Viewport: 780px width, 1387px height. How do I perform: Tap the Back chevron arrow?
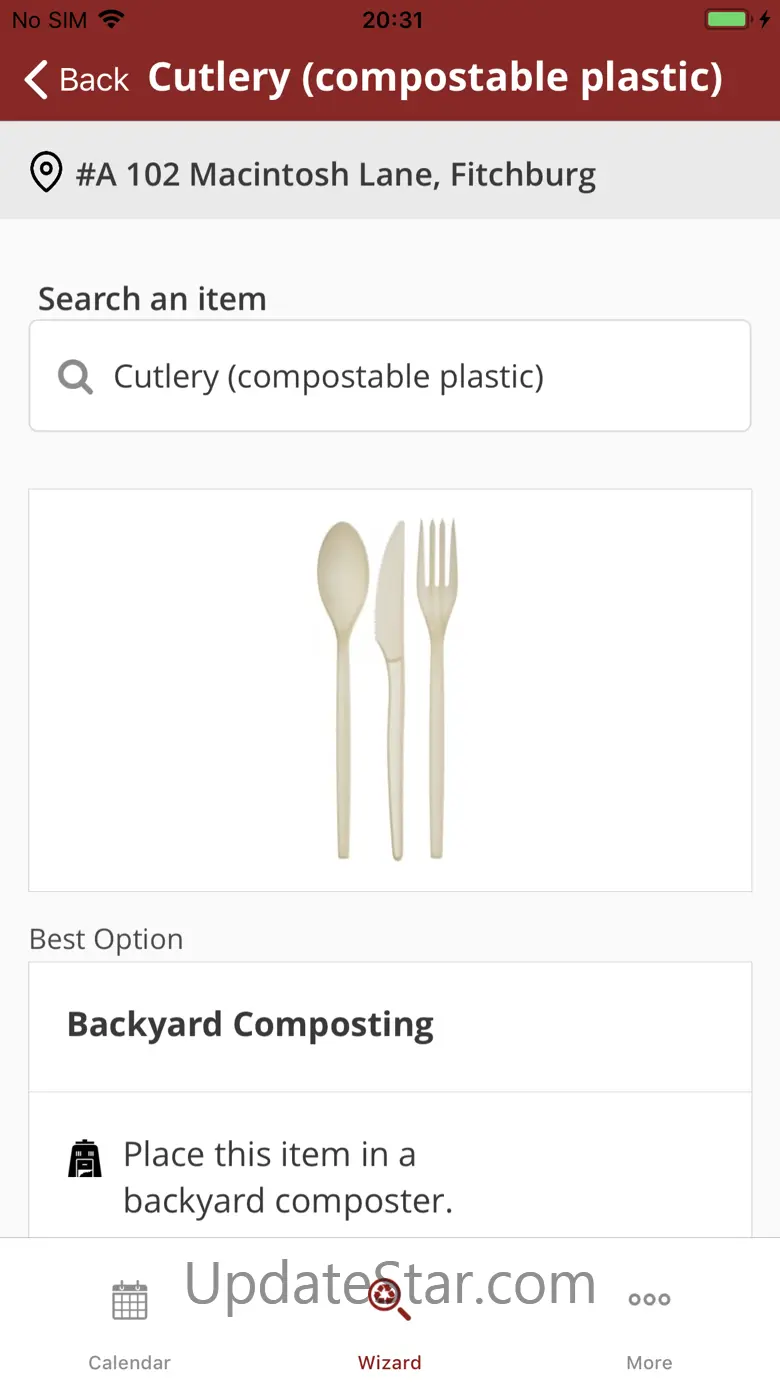pyautogui.click(x=36, y=79)
